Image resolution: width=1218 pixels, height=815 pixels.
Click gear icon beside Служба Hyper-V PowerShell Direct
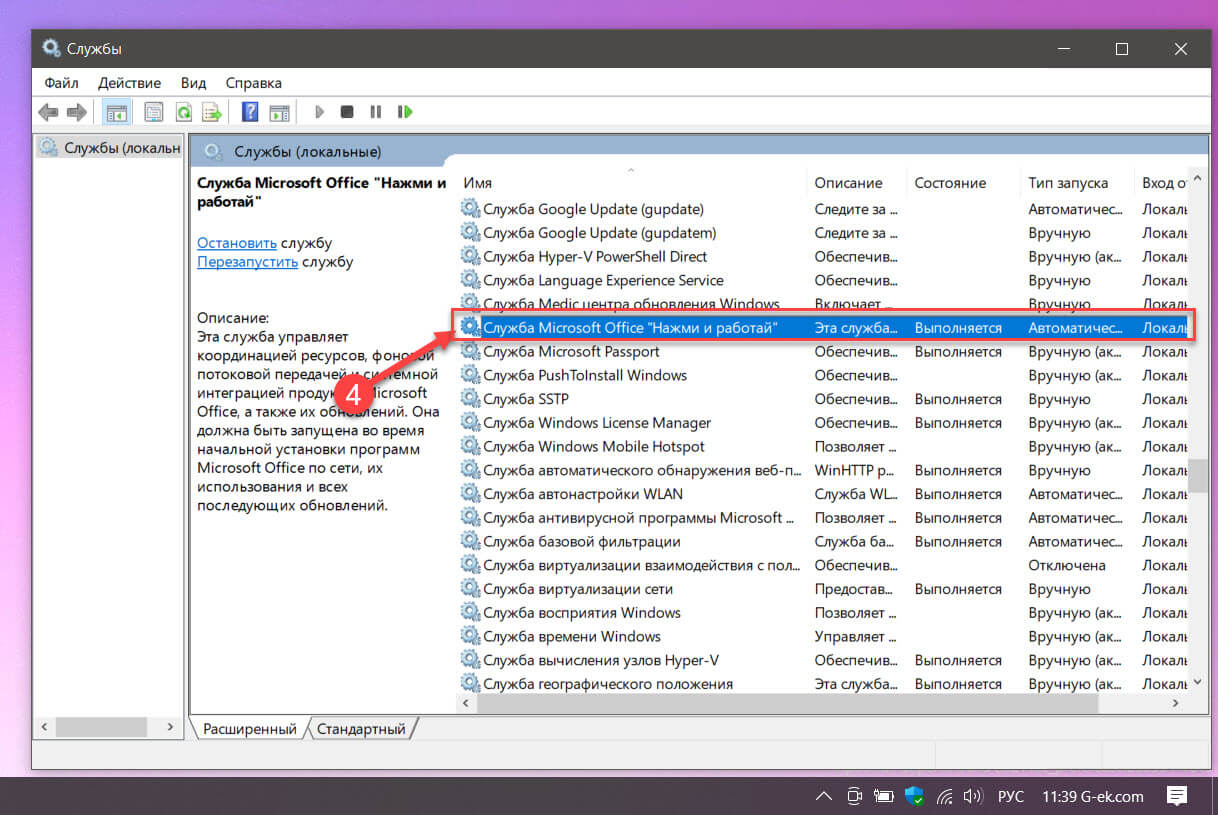pos(470,257)
